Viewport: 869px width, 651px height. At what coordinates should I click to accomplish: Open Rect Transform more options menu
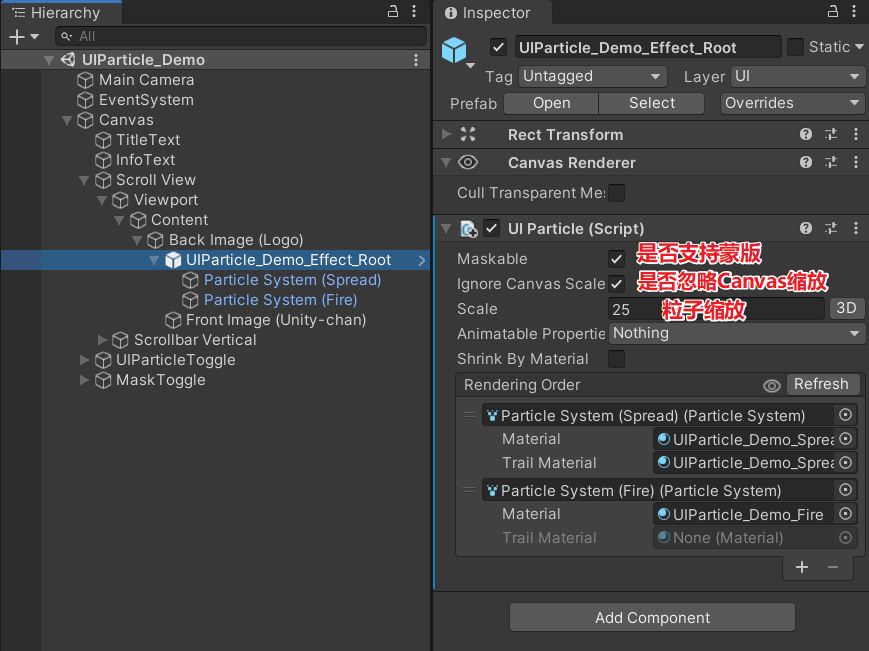pyautogui.click(x=856, y=134)
